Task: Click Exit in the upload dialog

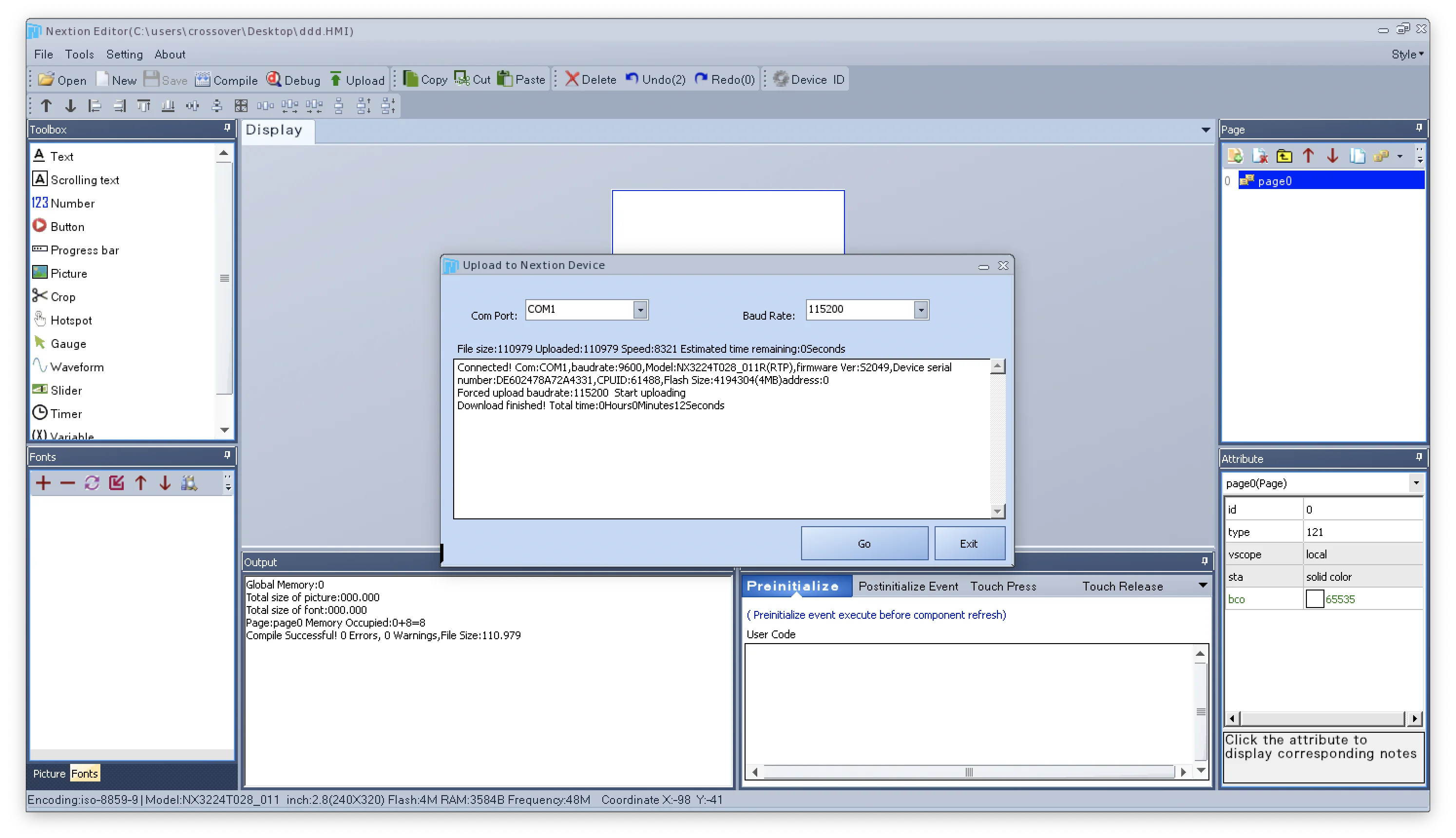Action: point(969,543)
